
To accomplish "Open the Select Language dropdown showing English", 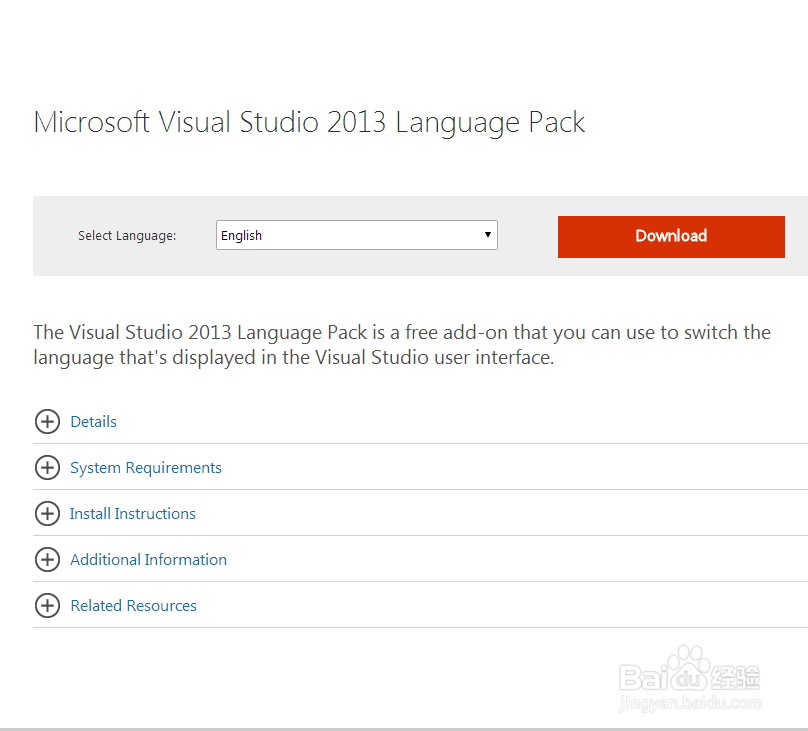I will coord(357,235).
